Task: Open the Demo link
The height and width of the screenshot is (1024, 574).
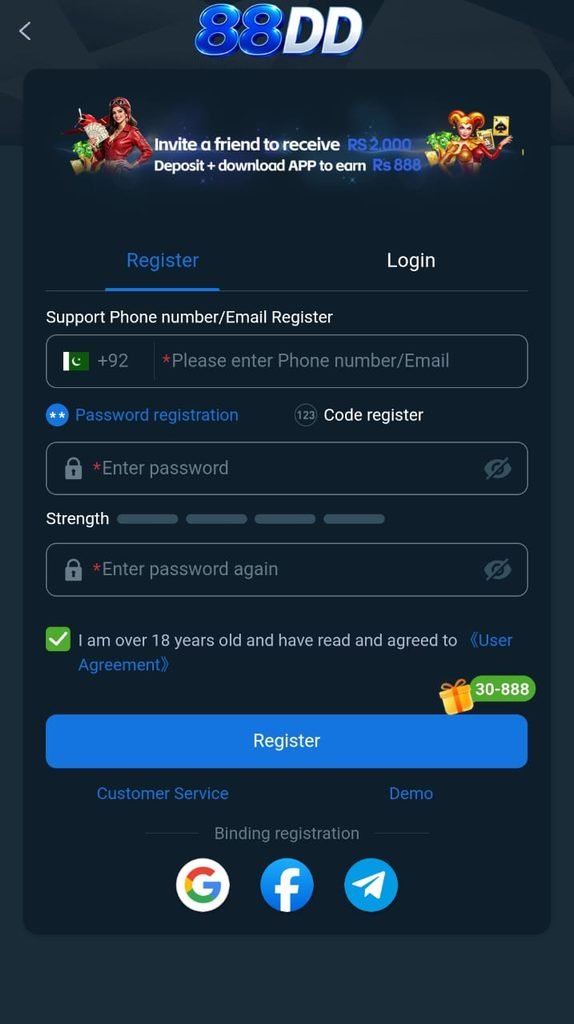Action: tap(411, 793)
